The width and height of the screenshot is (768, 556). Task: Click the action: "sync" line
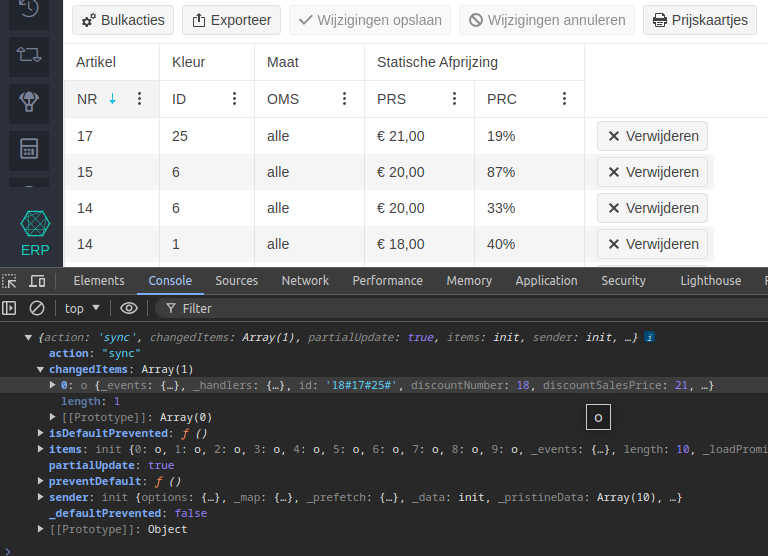coord(95,353)
